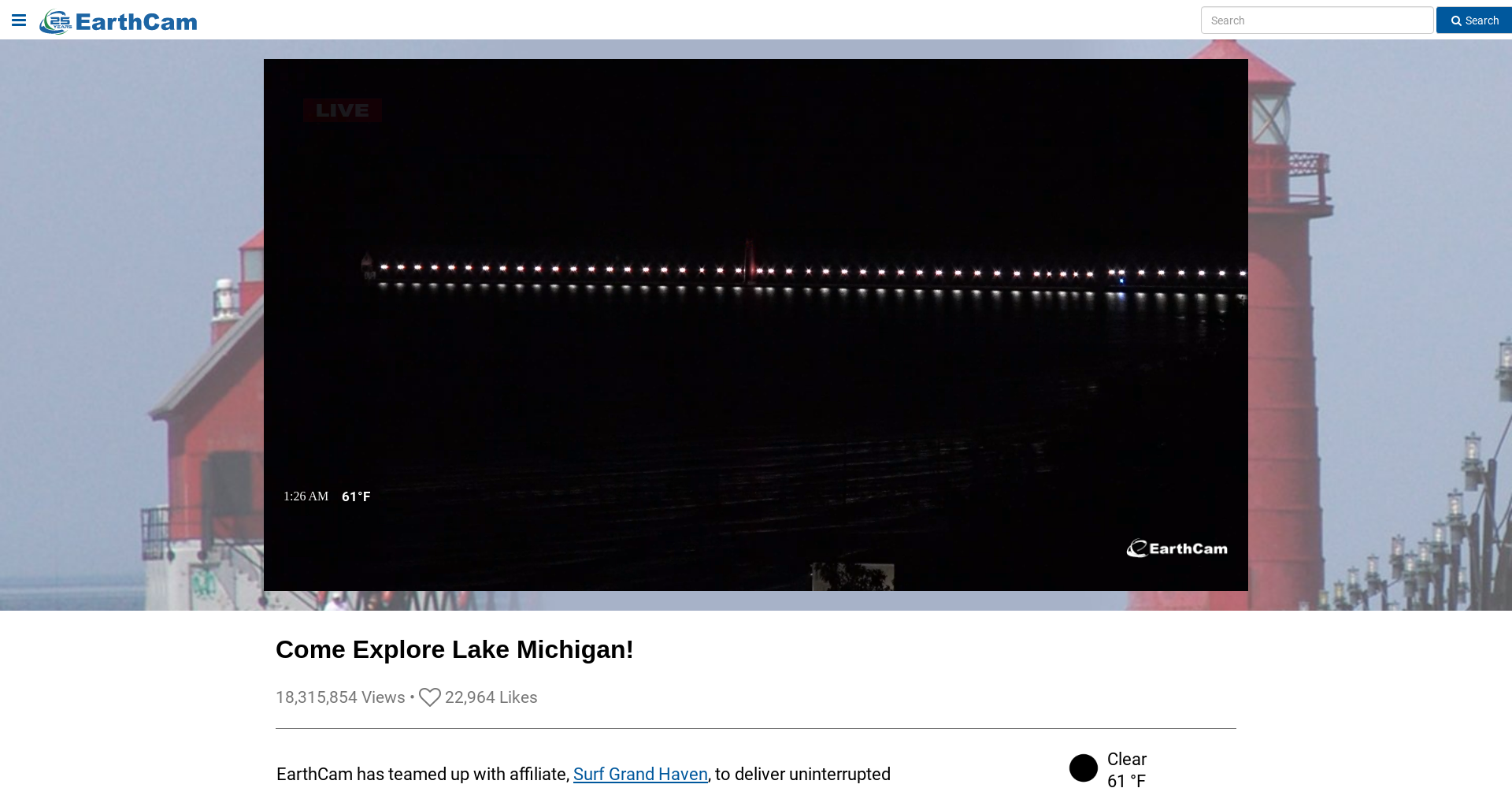Open the hamburger menu icon
The height and width of the screenshot is (788, 1512).
19,20
